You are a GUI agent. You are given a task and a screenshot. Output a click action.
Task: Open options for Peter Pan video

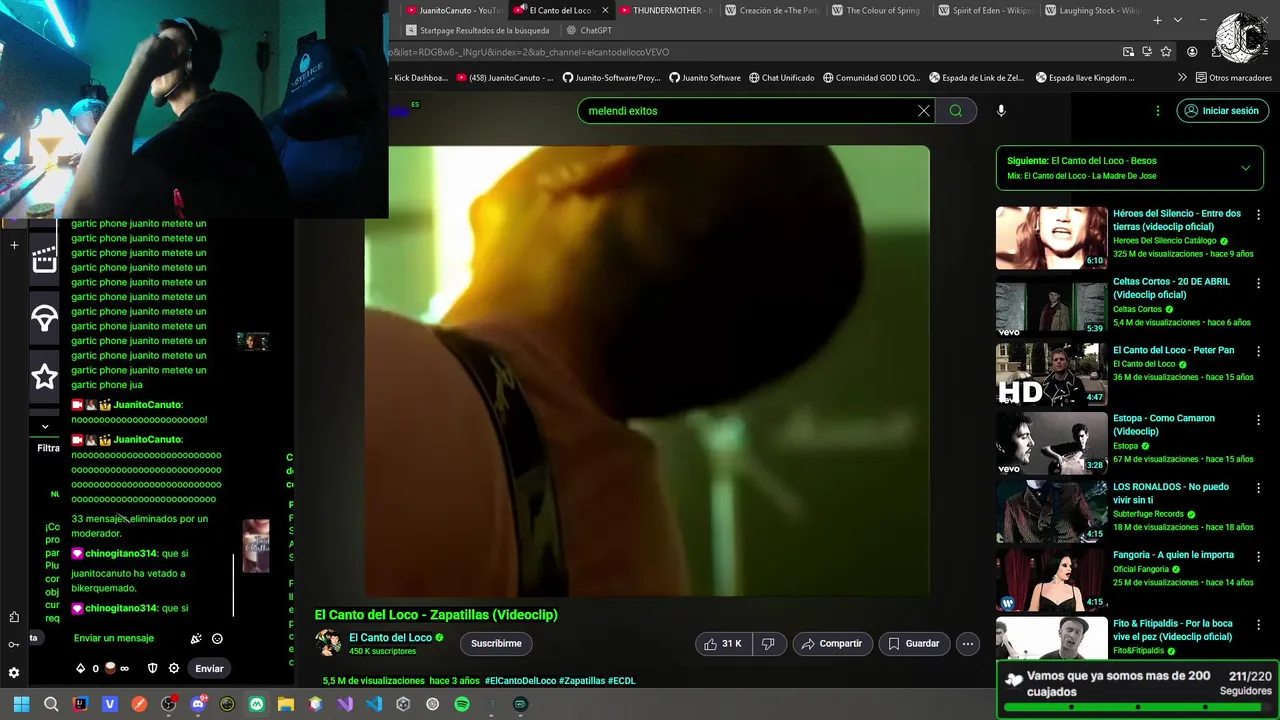(1258, 351)
